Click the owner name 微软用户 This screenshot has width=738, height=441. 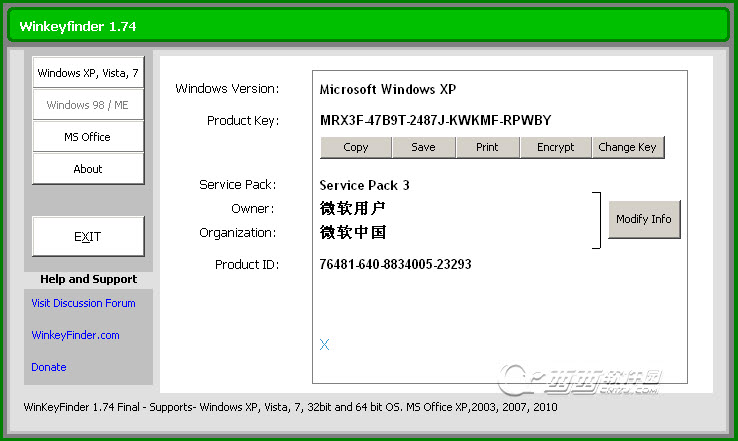coord(353,208)
